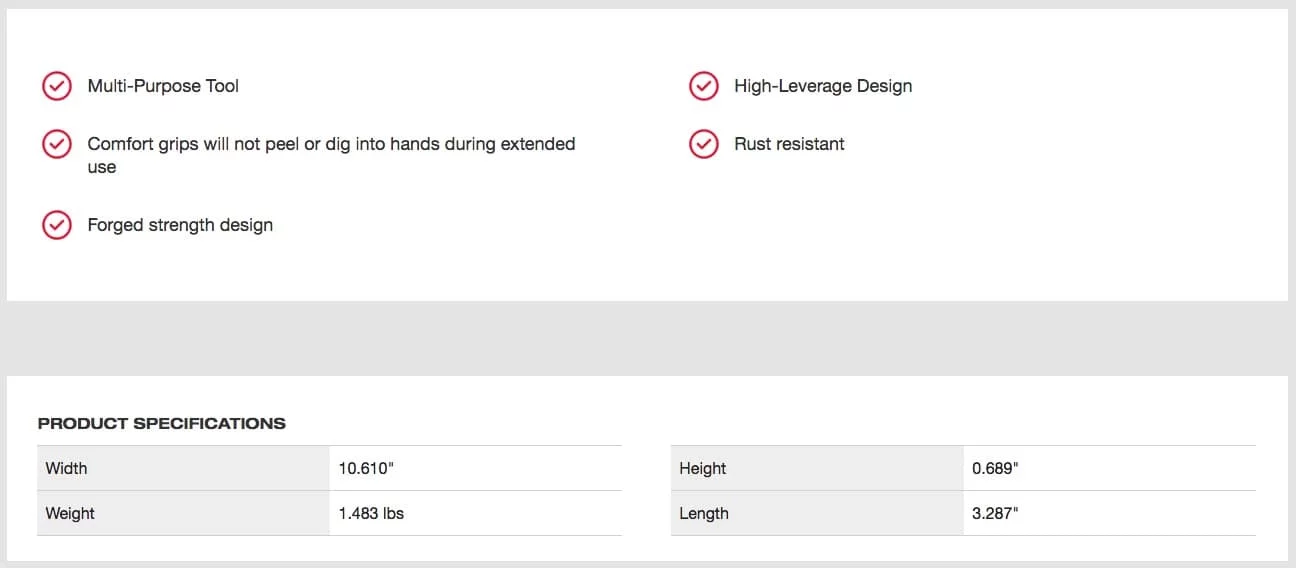
Task: Click the High-Leverage Design feature text
Action: pos(823,86)
